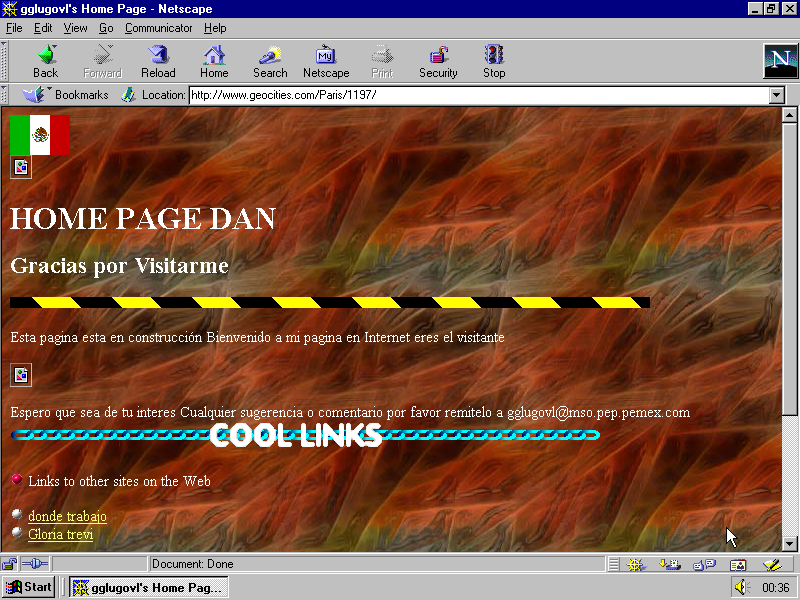800x600 pixels.
Task: Open the Bookmarks quick file icon
Action: pos(34,95)
